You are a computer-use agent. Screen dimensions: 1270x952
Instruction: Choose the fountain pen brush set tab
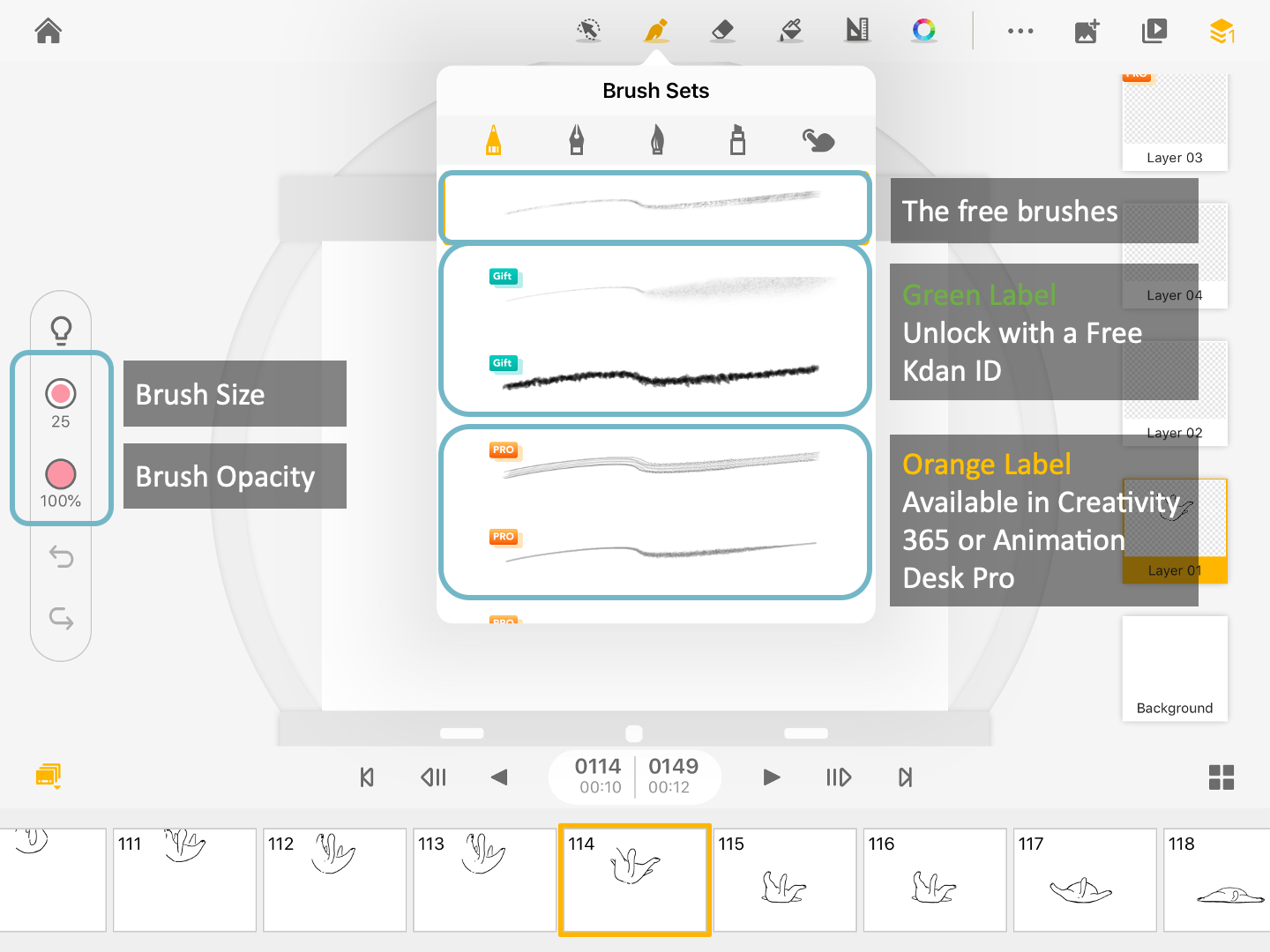(x=576, y=139)
